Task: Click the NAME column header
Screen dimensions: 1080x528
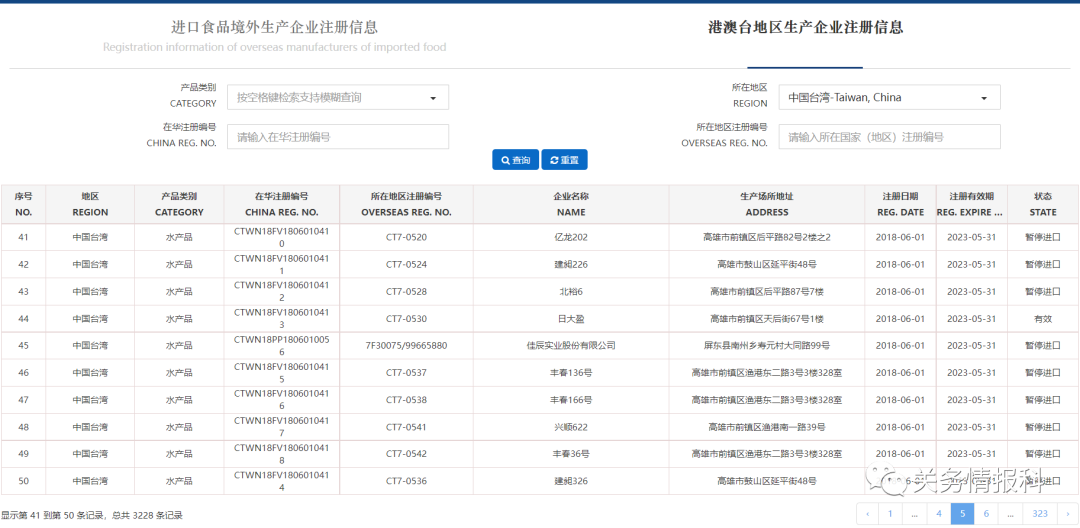Action: (571, 204)
